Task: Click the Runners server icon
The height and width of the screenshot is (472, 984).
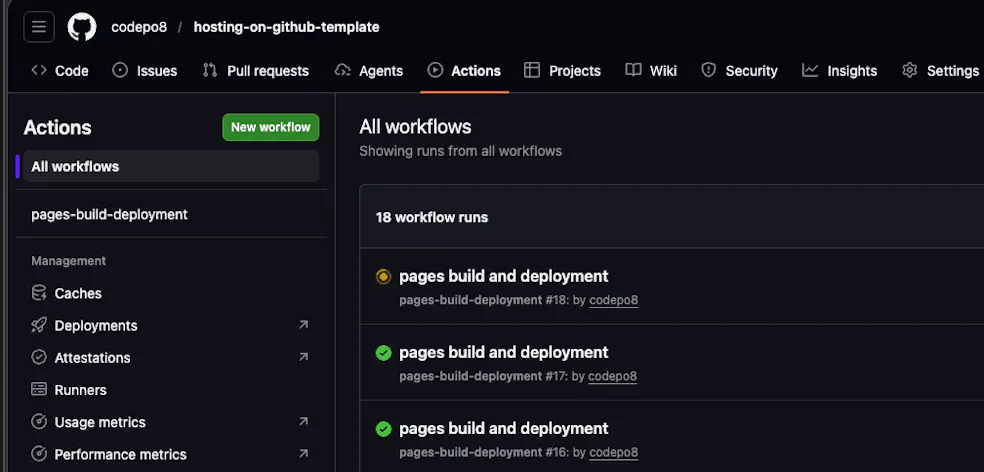Action: (x=39, y=389)
